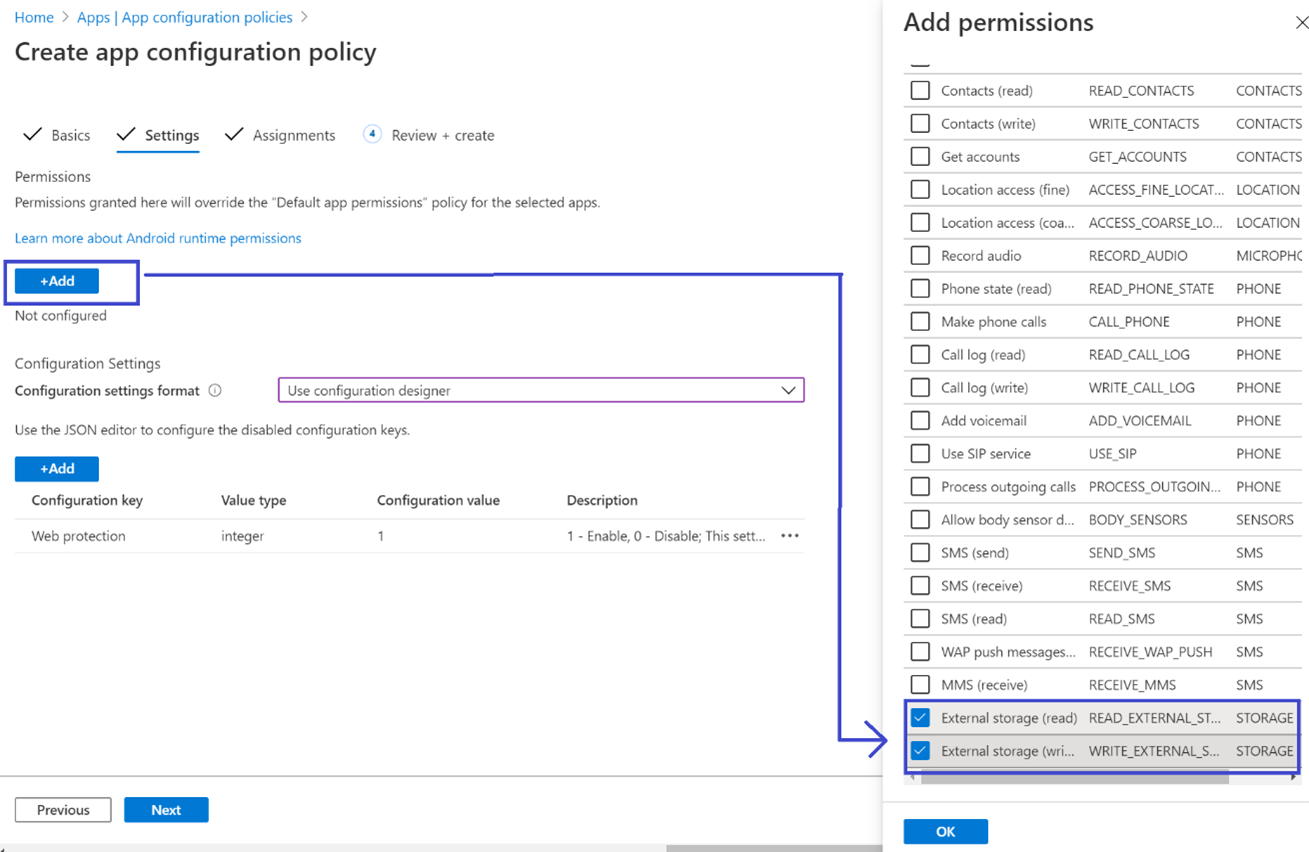
Task: Select the Make phone calls checkbox
Action: (x=920, y=322)
